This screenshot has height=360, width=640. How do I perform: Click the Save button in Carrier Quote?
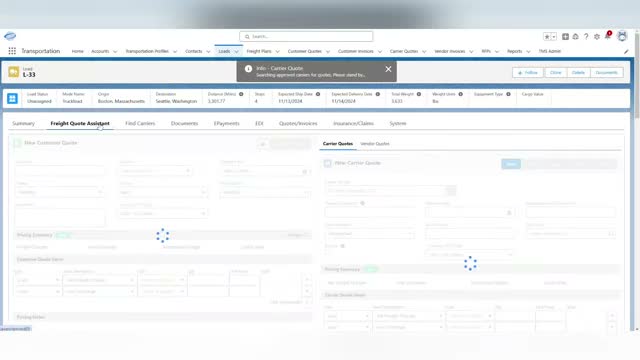click(x=511, y=164)
